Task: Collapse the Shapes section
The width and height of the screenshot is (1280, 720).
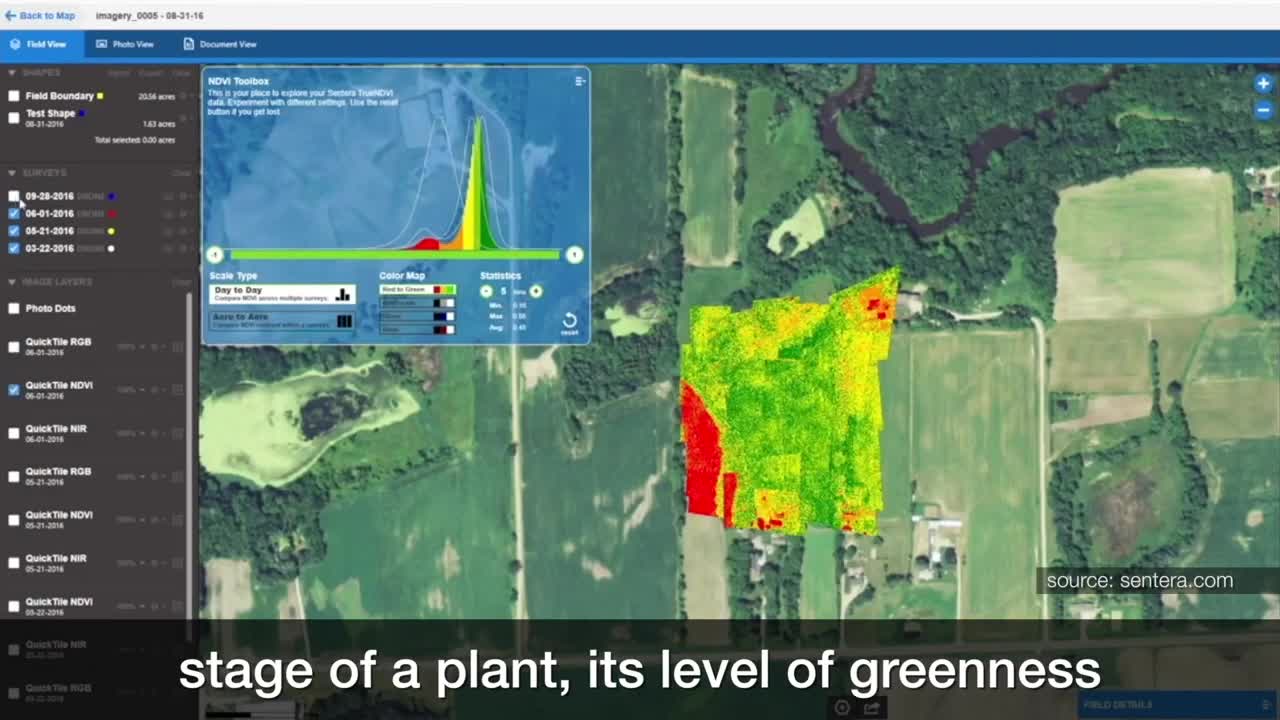Action: [12, 73]
